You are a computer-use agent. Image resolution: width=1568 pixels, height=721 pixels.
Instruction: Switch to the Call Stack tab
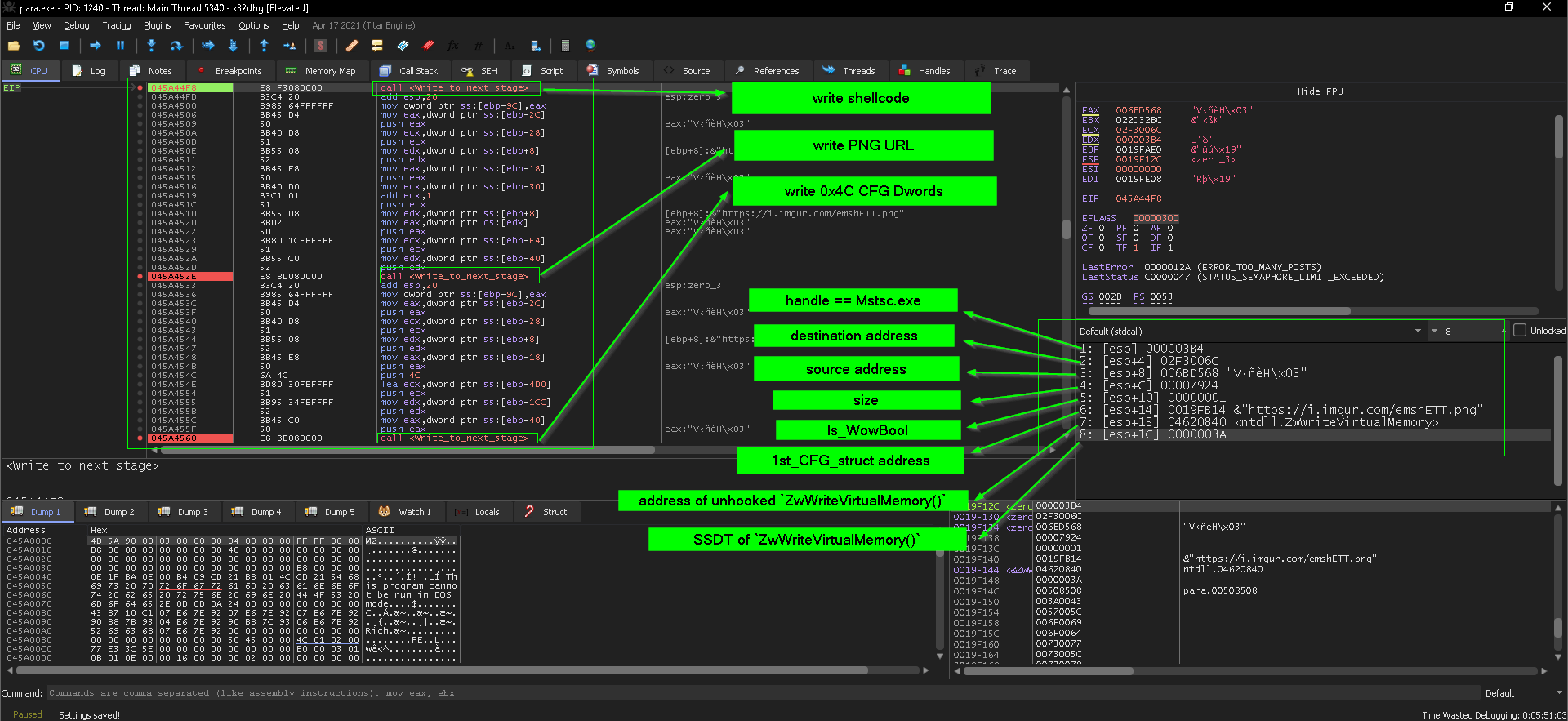(409, 71)
